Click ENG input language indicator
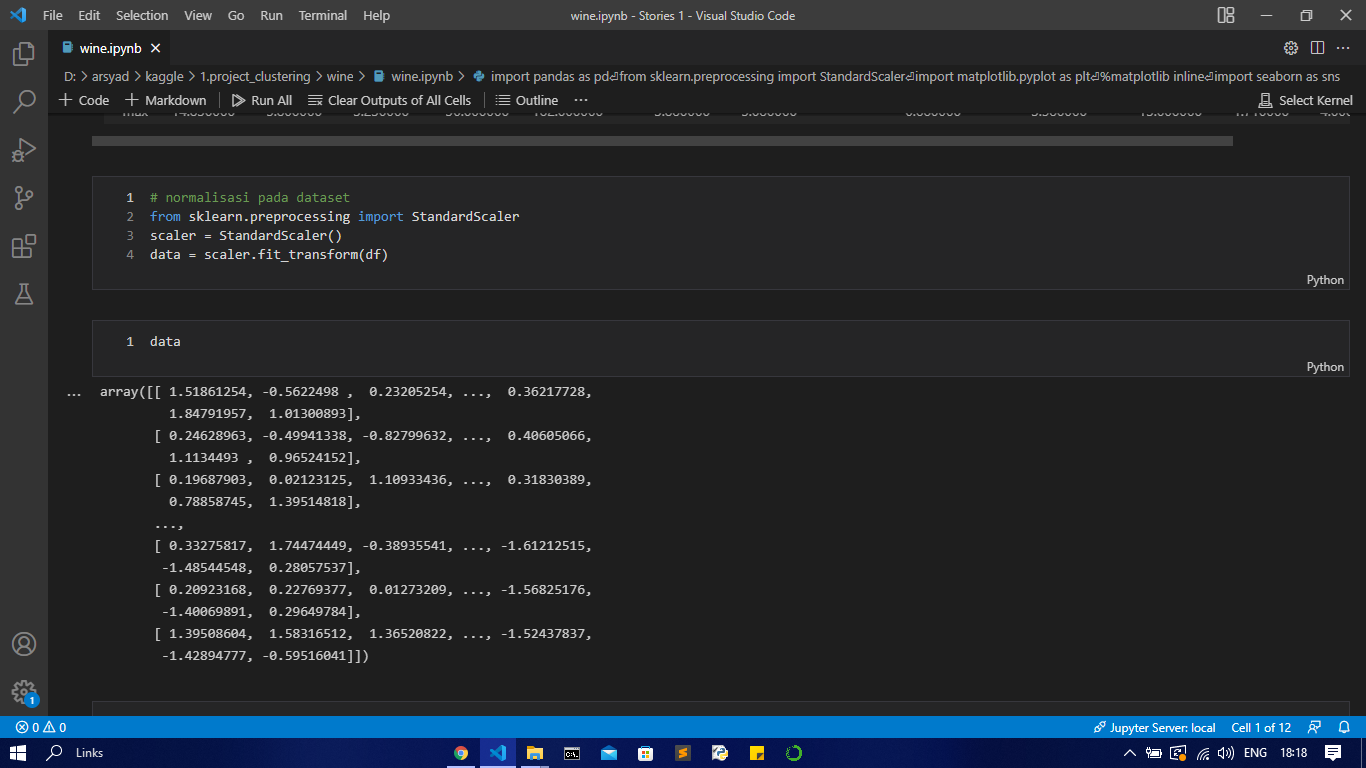Viewport: 1366px width, 768px height. 1255,753
